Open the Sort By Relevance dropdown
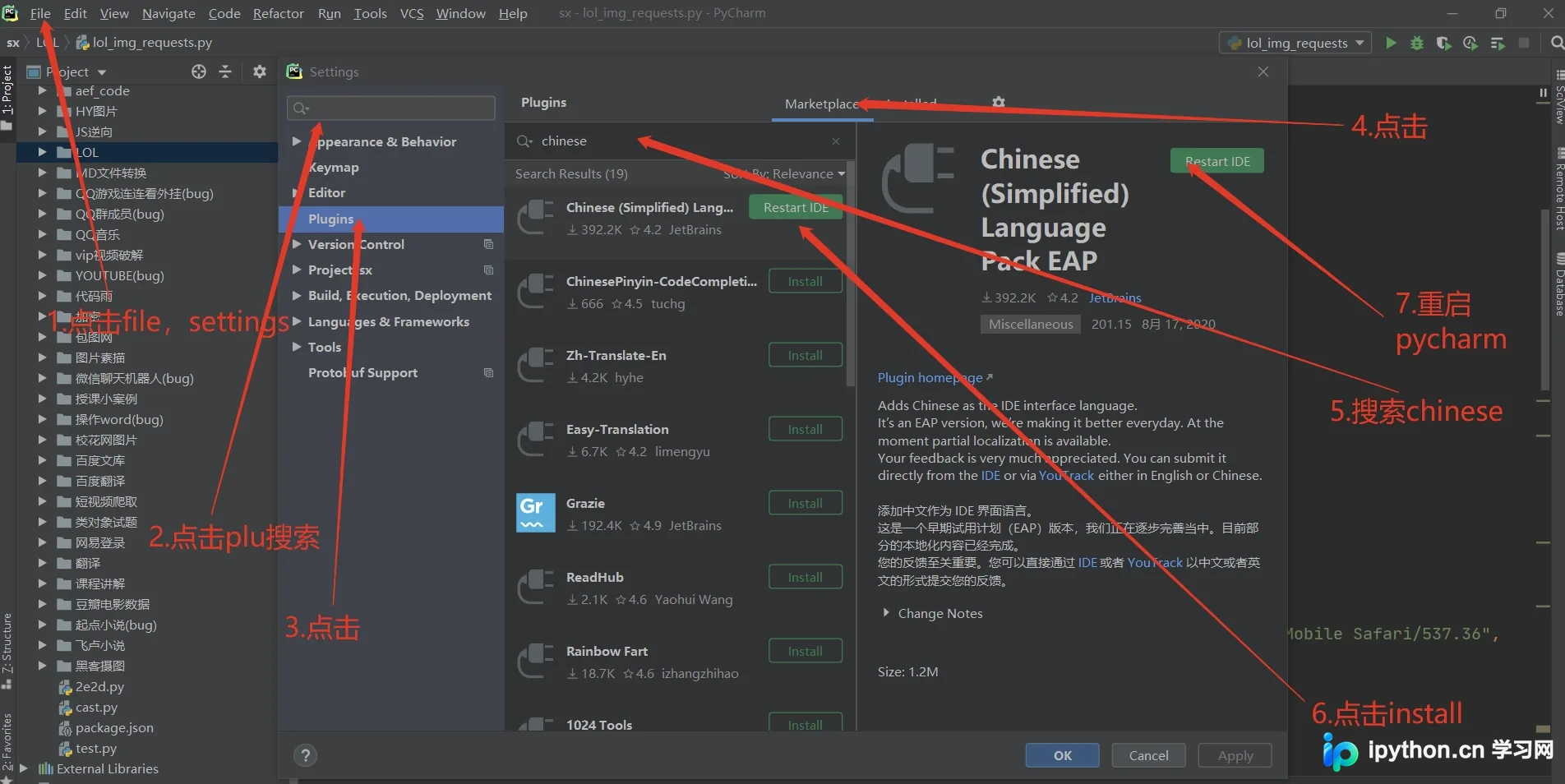The image size is (1565, 784). tap(784, 174)
